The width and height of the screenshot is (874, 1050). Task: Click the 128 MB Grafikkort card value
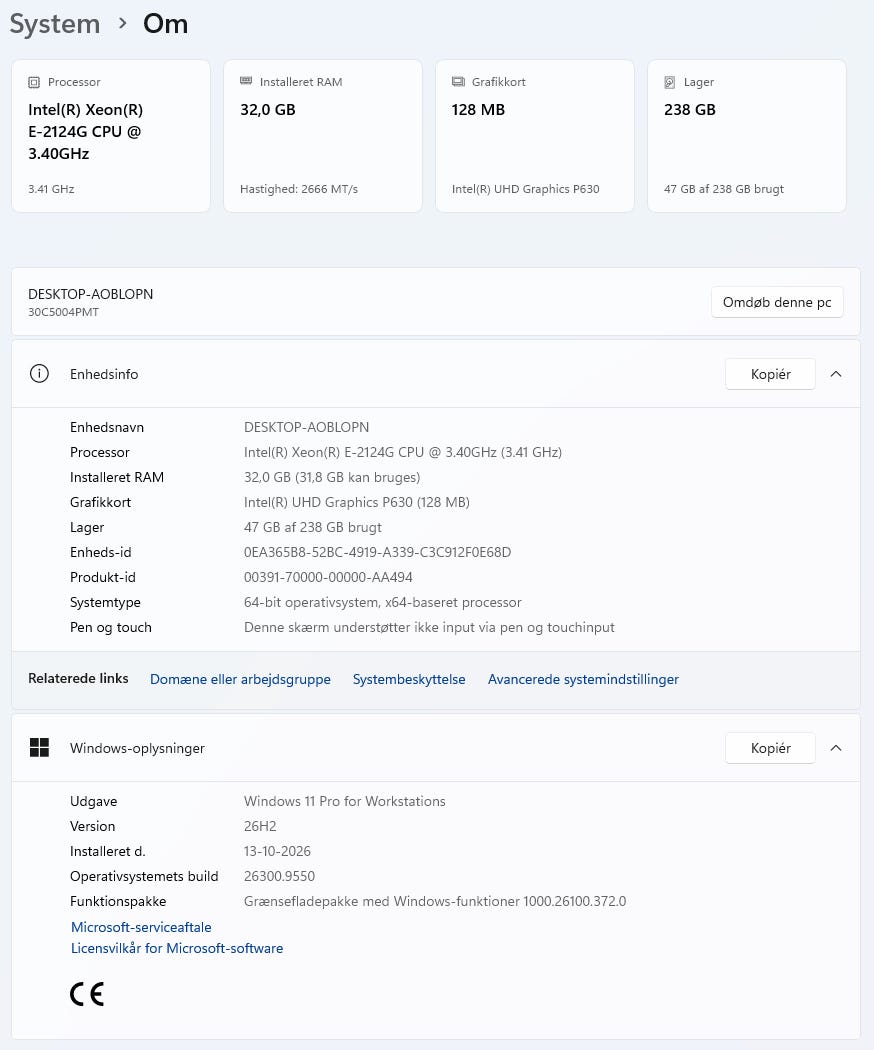478,110
